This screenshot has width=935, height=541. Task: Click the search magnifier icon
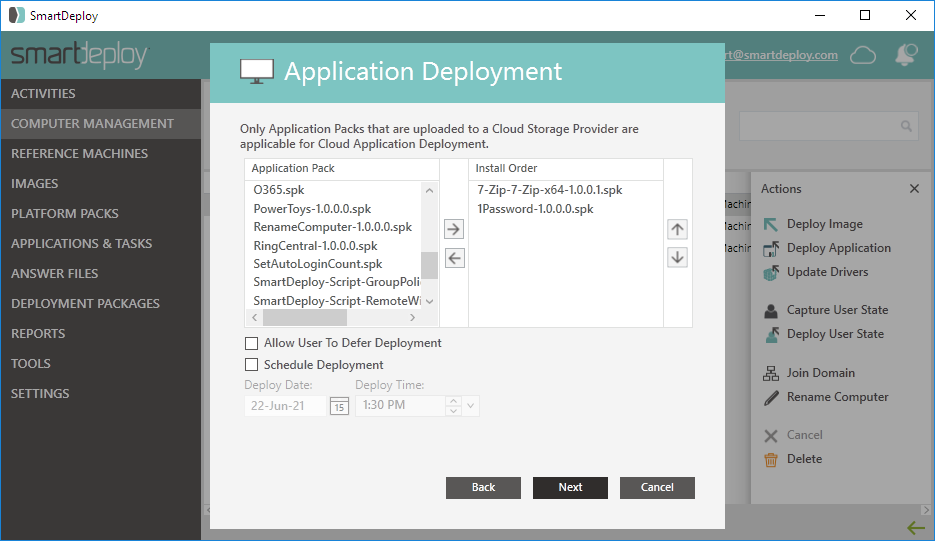click(x=906, y=126)
